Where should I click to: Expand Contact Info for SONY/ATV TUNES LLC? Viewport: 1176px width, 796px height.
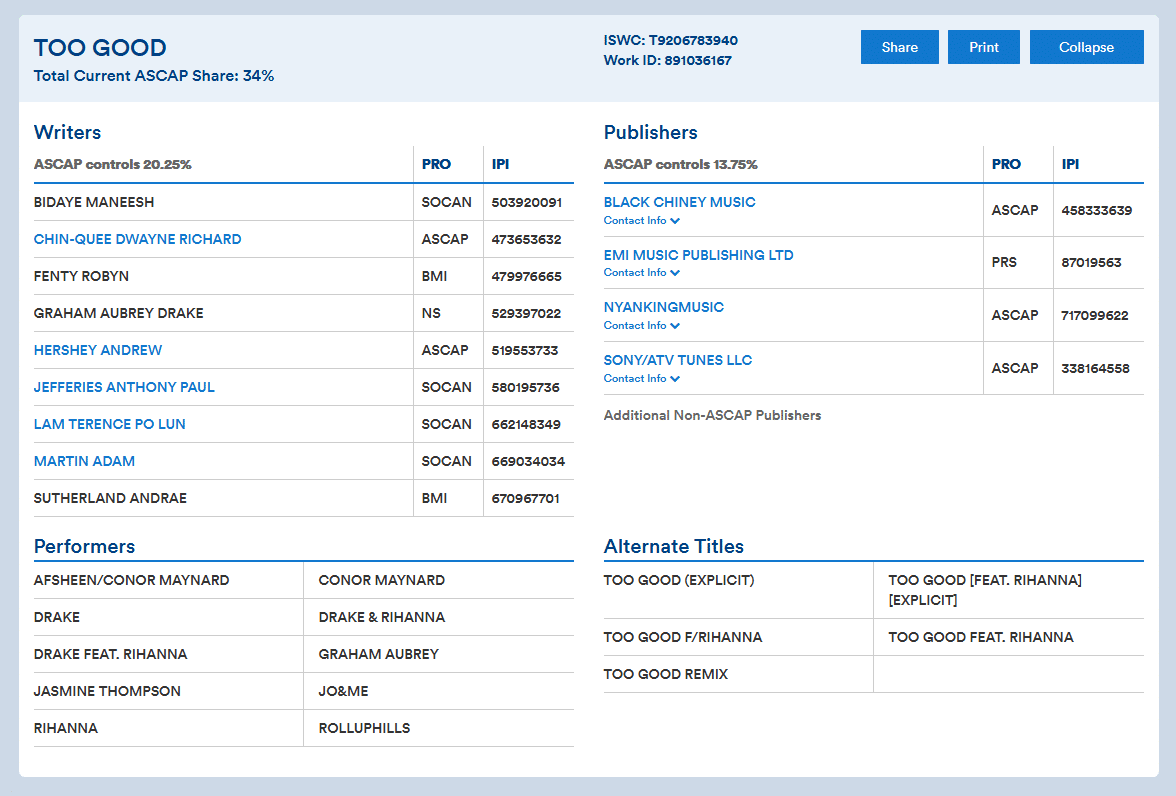(641, 379)
